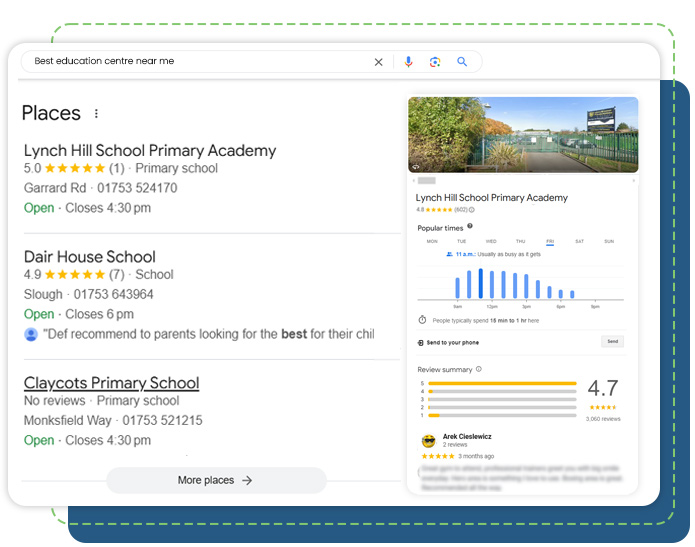This screenshot has width=695, height=547.
Task: Click the 4.8 rating info icon in side panel
Action: tap(472, 210)
